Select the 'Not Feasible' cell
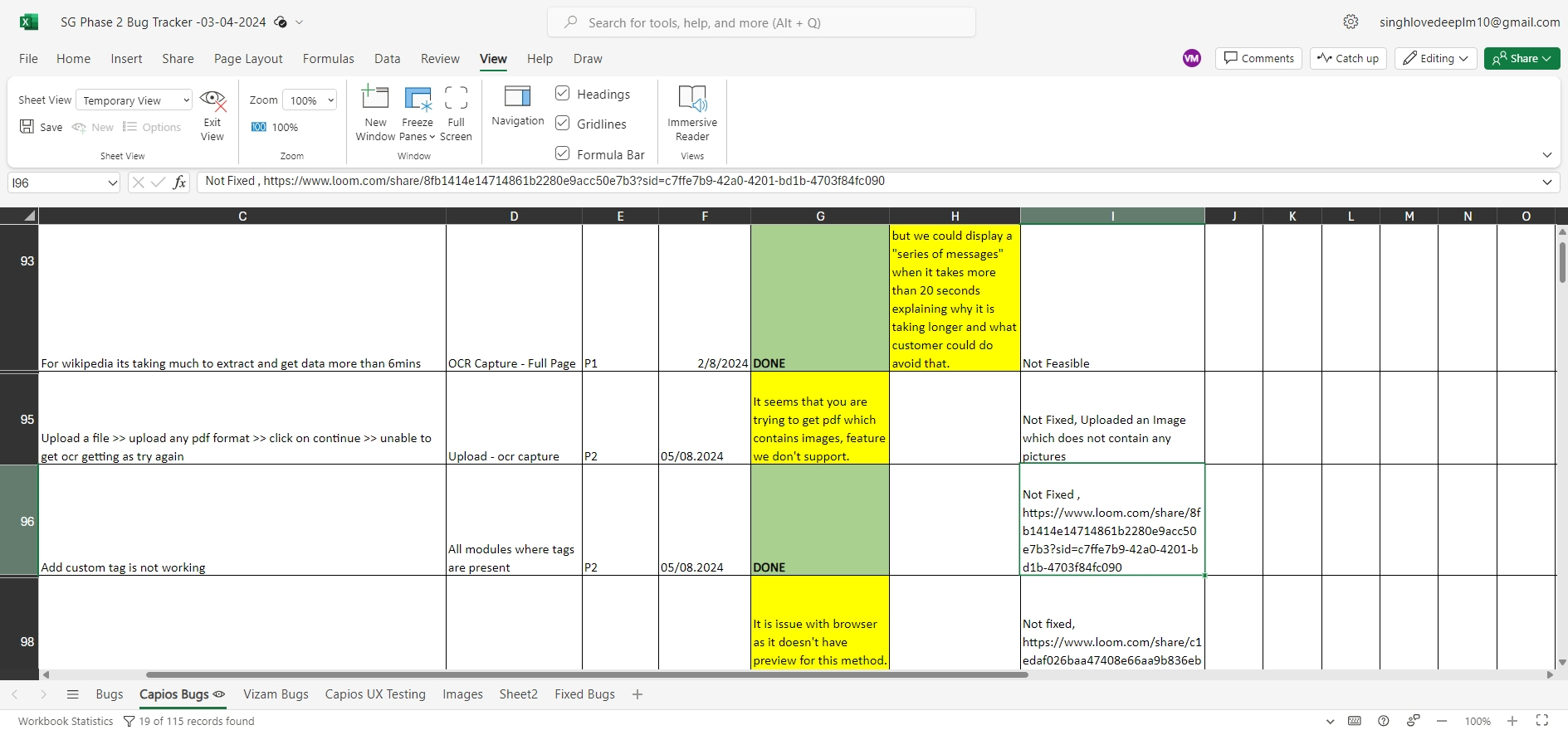1568x730 pixels. click(x=1112, y=298)
